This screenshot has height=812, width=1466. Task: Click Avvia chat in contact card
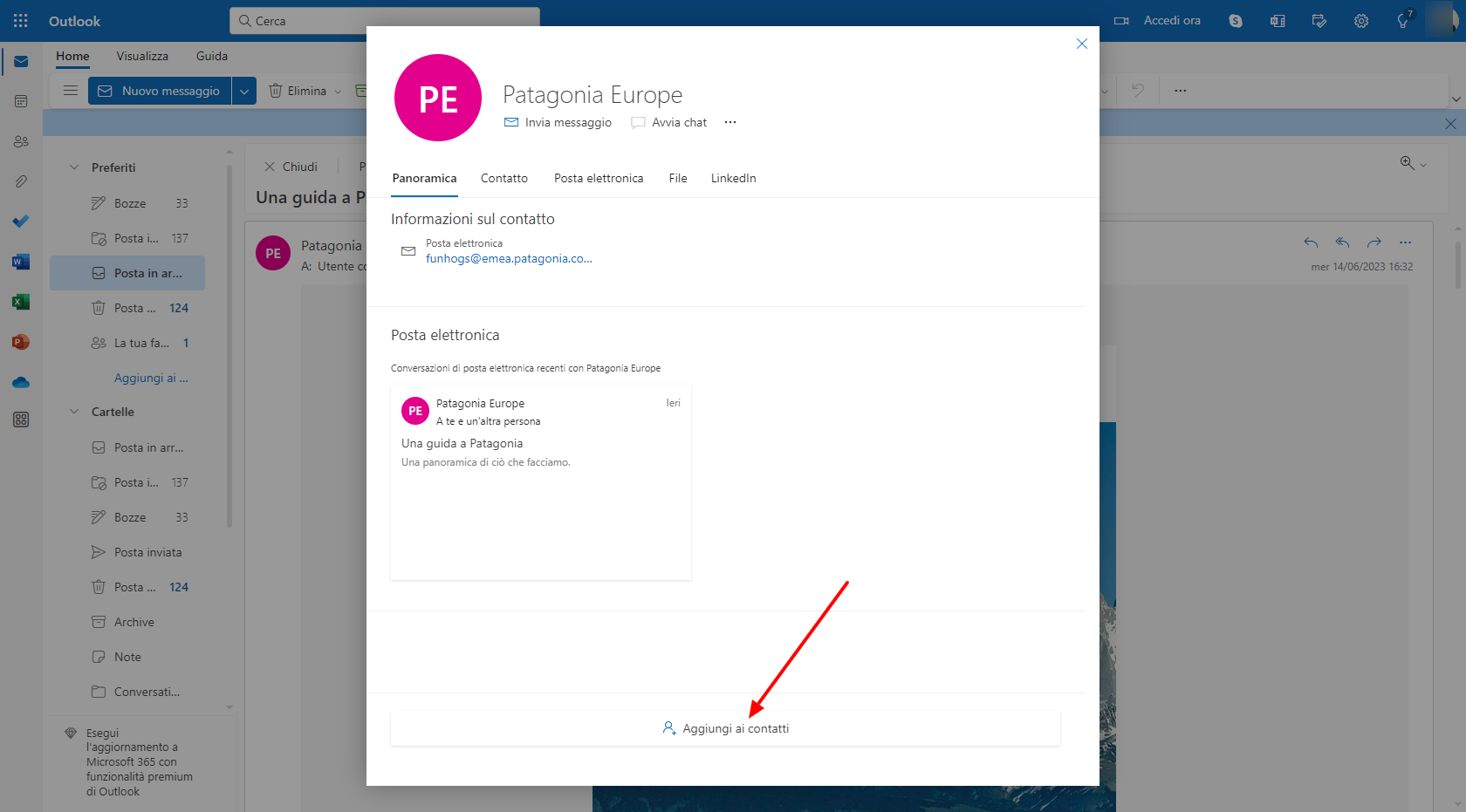pos(669,122)
